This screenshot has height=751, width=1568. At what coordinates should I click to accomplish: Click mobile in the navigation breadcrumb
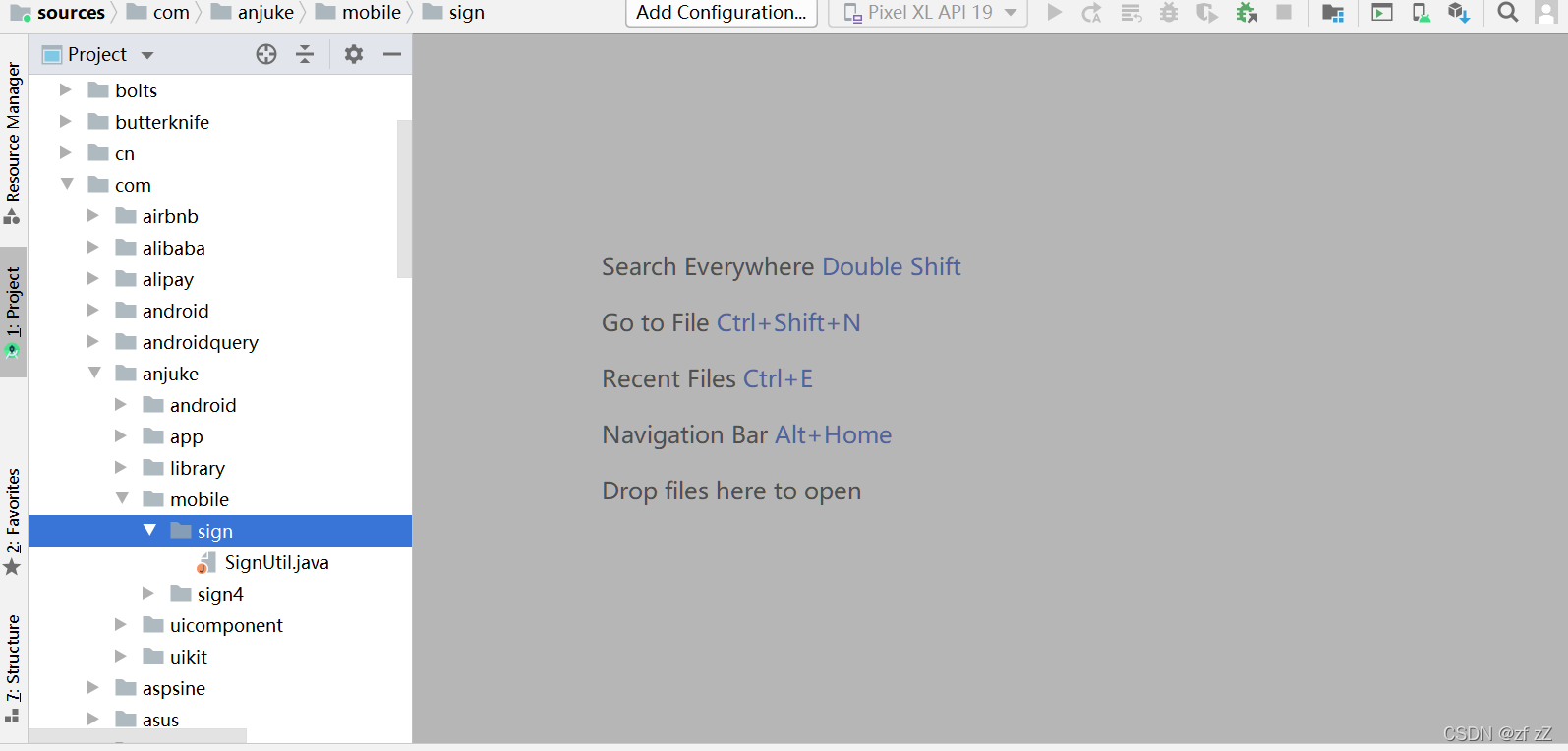372,13
